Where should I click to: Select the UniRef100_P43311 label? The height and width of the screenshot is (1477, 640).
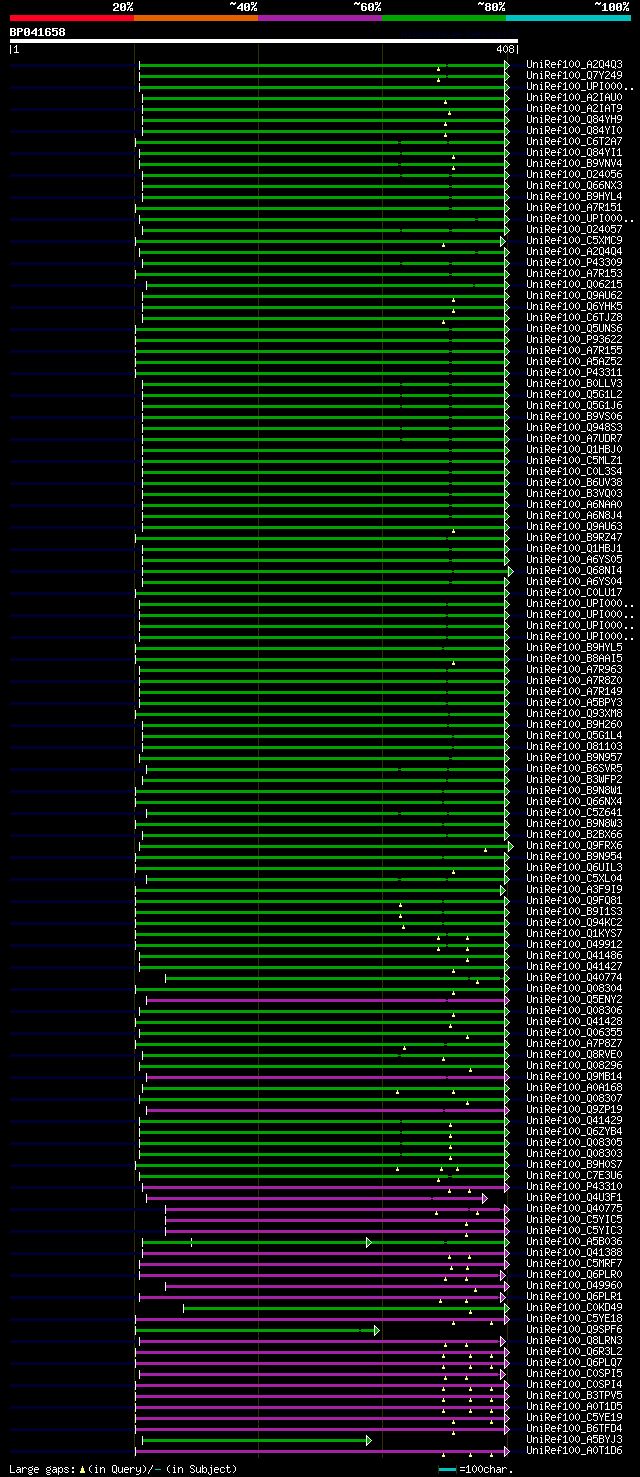click(574, 372)
